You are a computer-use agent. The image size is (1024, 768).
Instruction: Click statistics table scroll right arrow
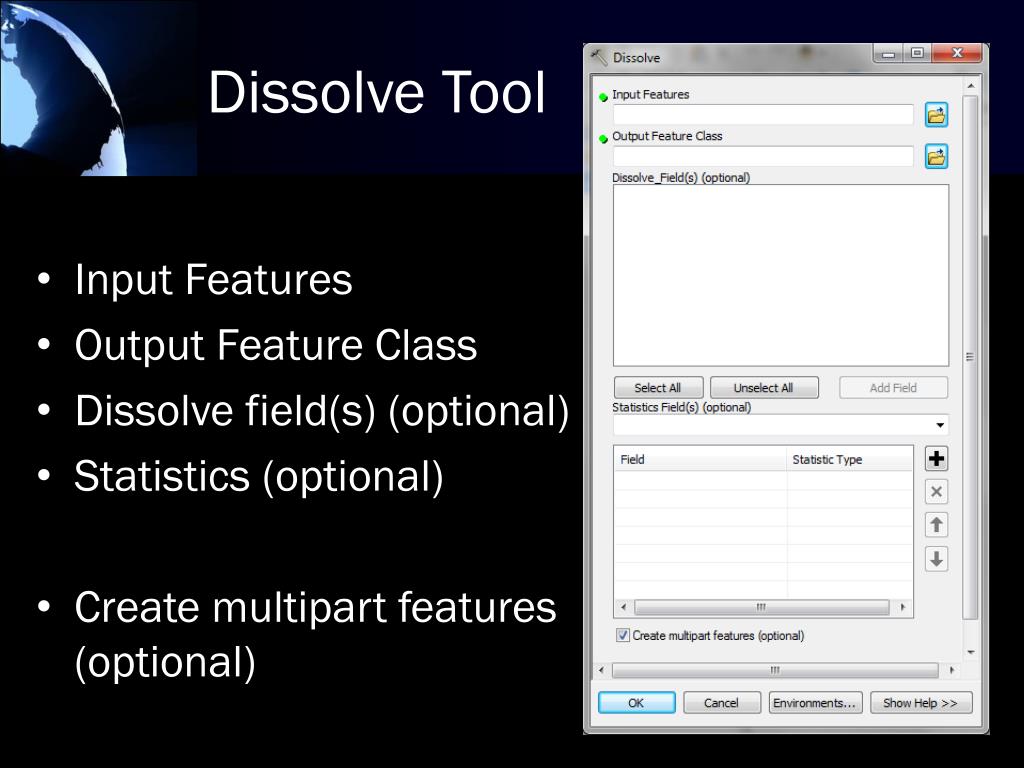903,607
